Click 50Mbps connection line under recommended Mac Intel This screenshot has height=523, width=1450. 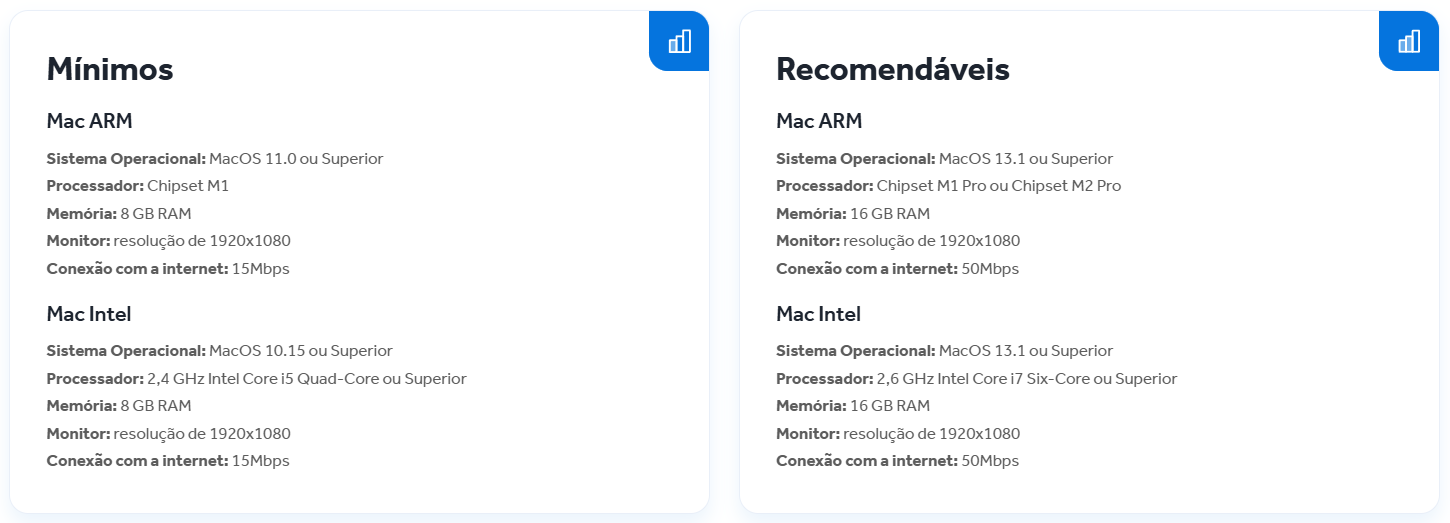pos(898,461)
